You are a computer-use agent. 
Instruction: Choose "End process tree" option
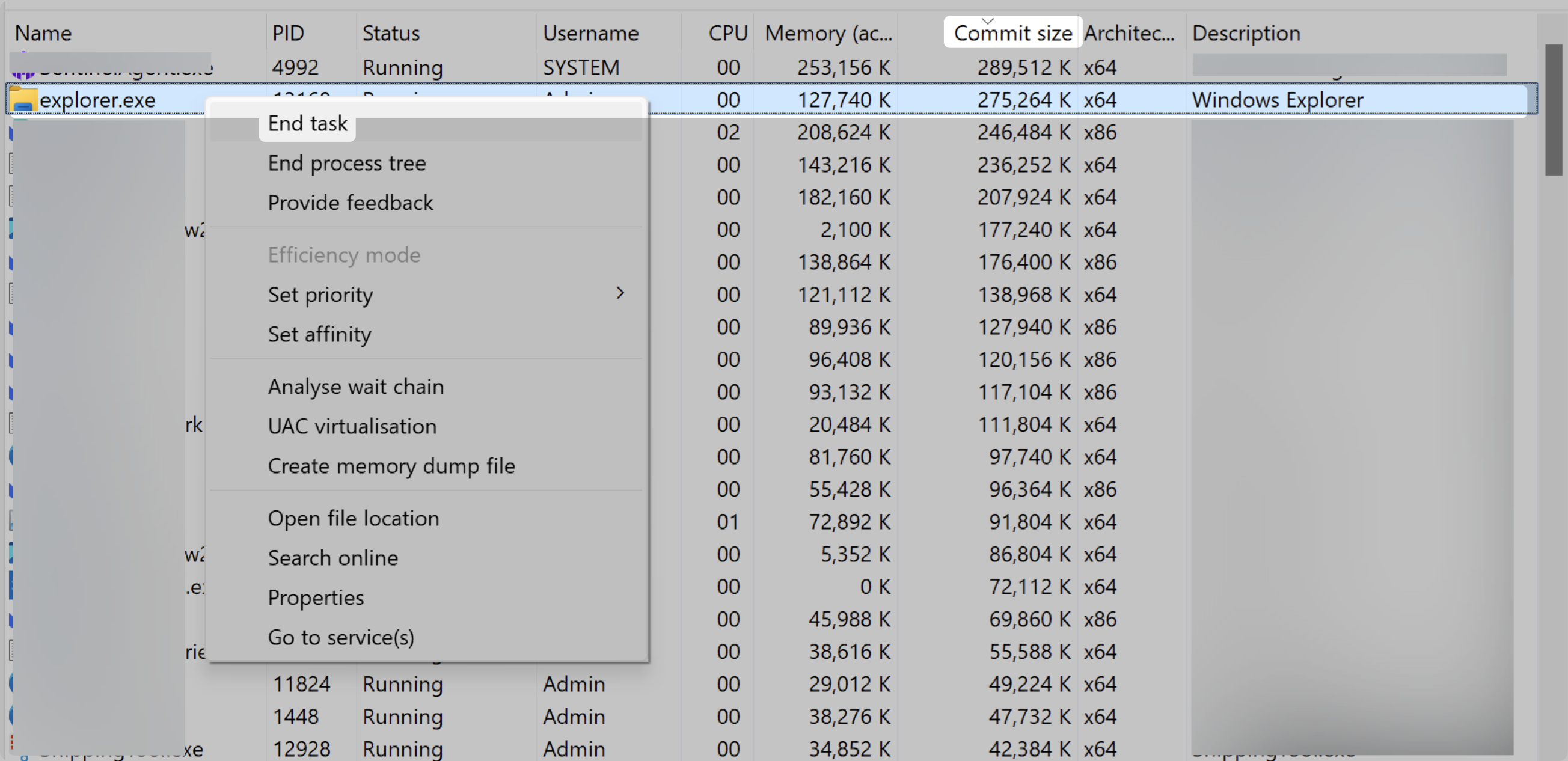pyautogui.click(x=346, y=162)
